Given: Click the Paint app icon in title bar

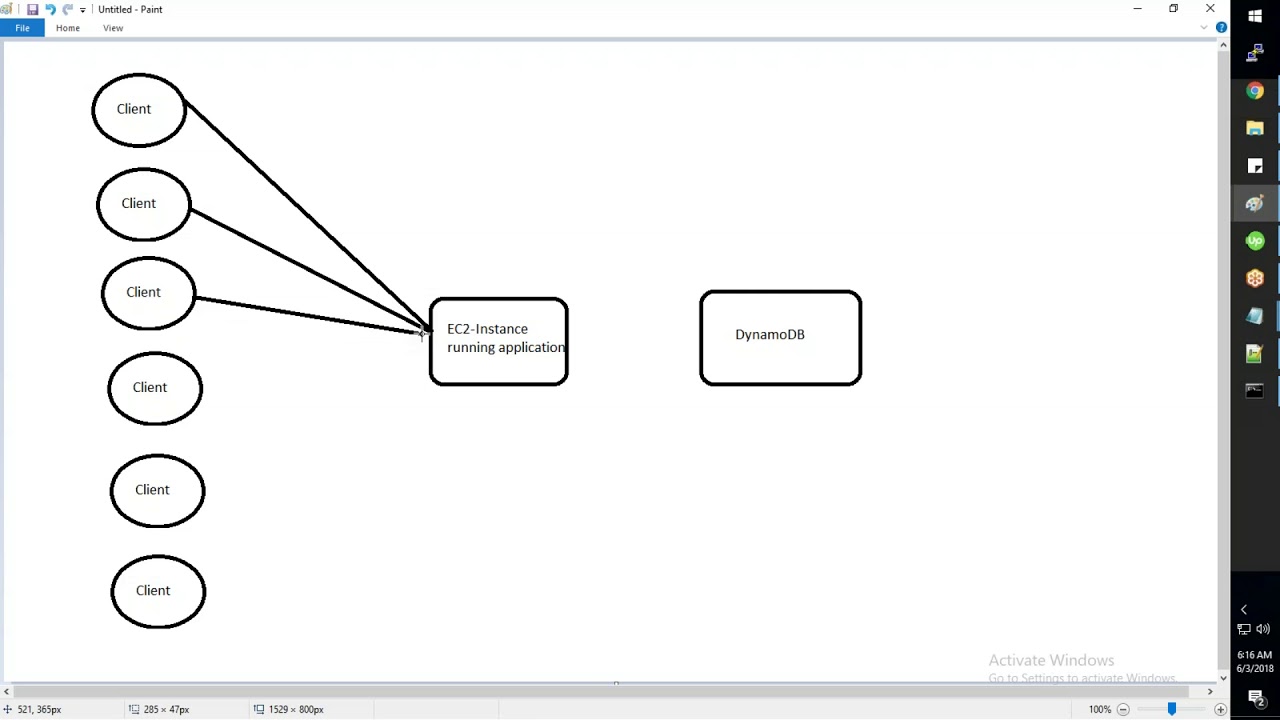Looking at the screenshot, I should [7, 9].
